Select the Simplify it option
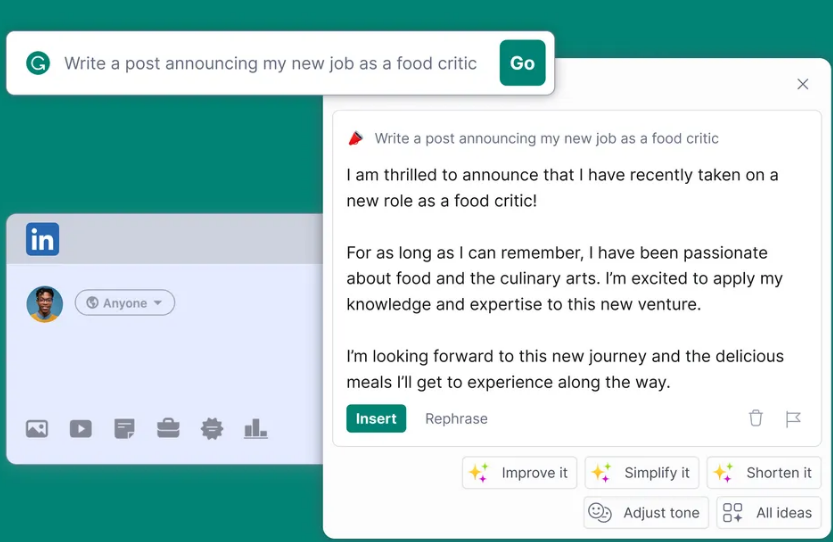Screen dimensions: 833x542 [641, 473]
